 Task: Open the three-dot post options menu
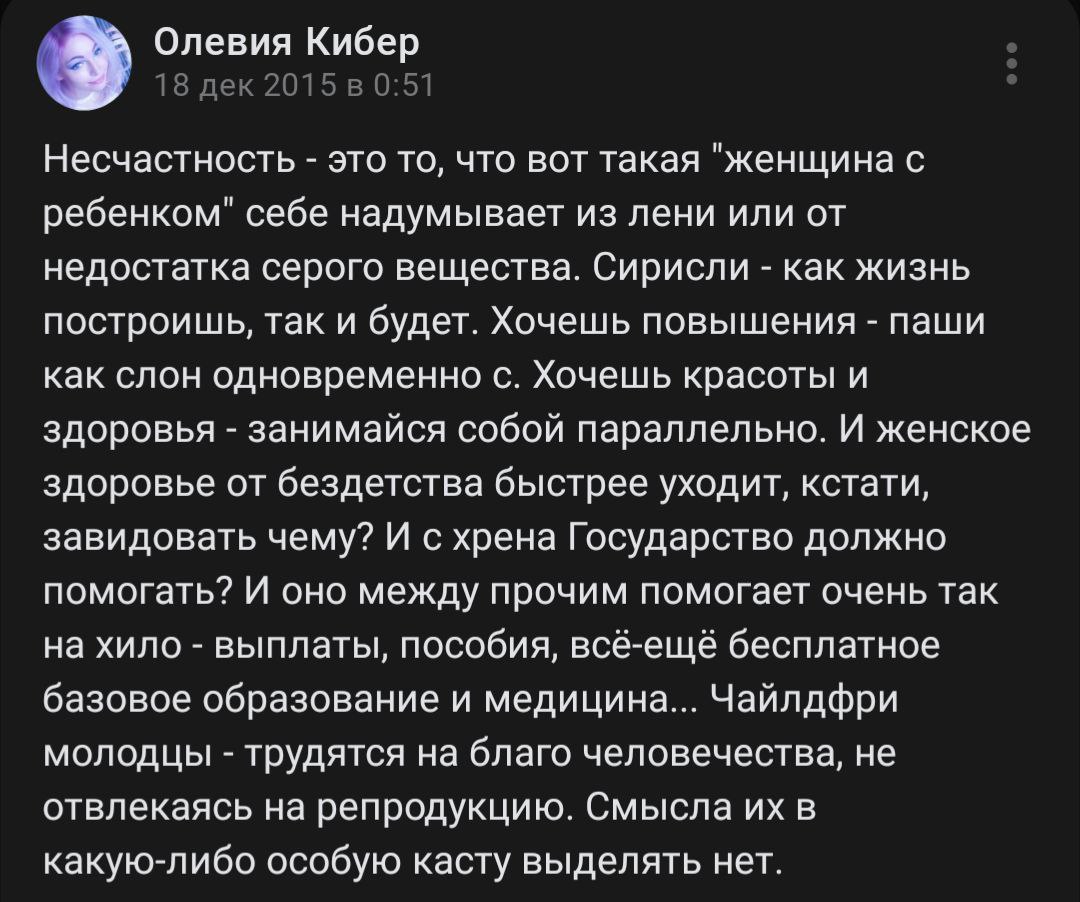1012,63
